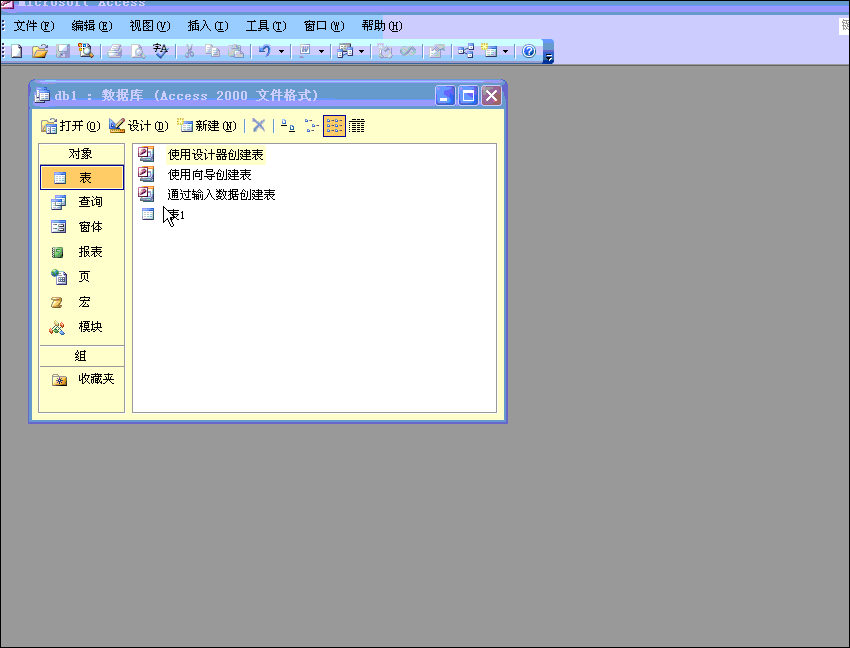850x648 pixels.
Task: Open the Relationships window icon
Action: 466,52
